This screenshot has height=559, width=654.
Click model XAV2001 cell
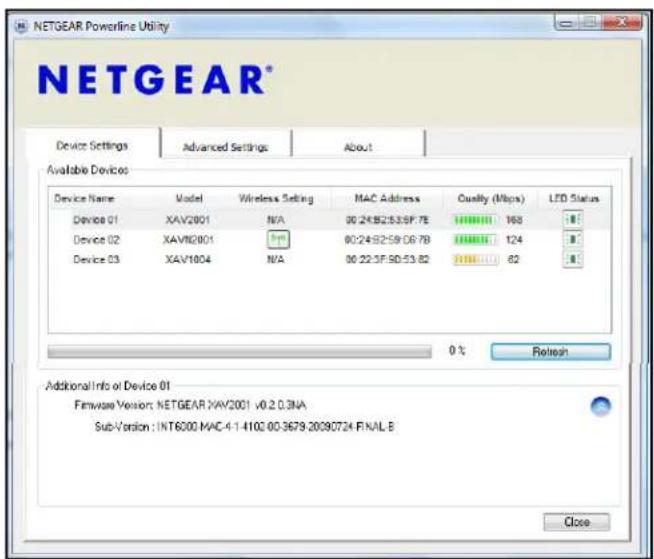click(188, 220)
